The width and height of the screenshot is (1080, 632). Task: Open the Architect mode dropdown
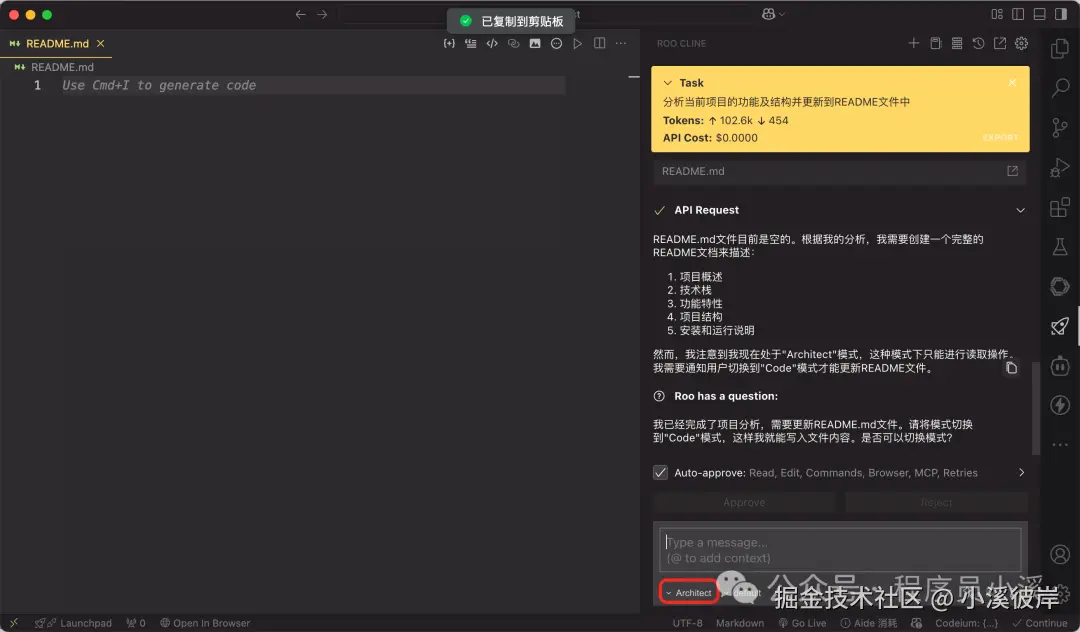pos(688,593)
